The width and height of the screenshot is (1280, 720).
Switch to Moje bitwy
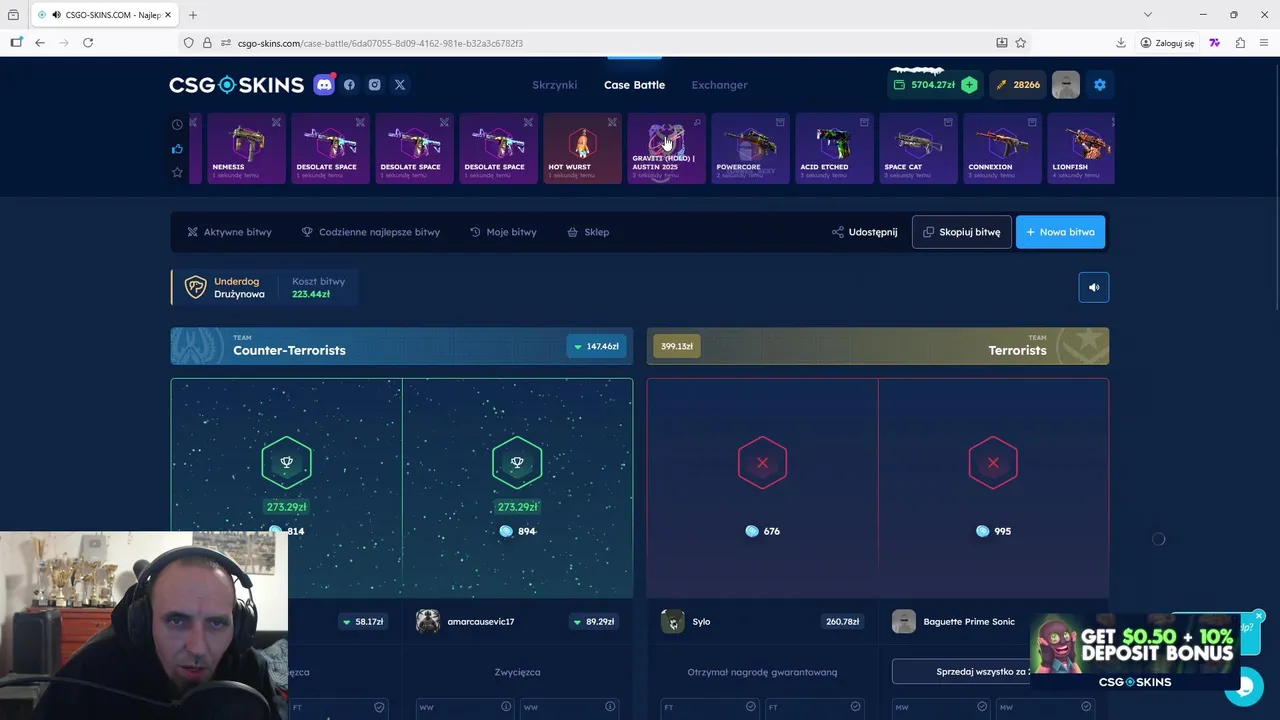click(503, 232)
